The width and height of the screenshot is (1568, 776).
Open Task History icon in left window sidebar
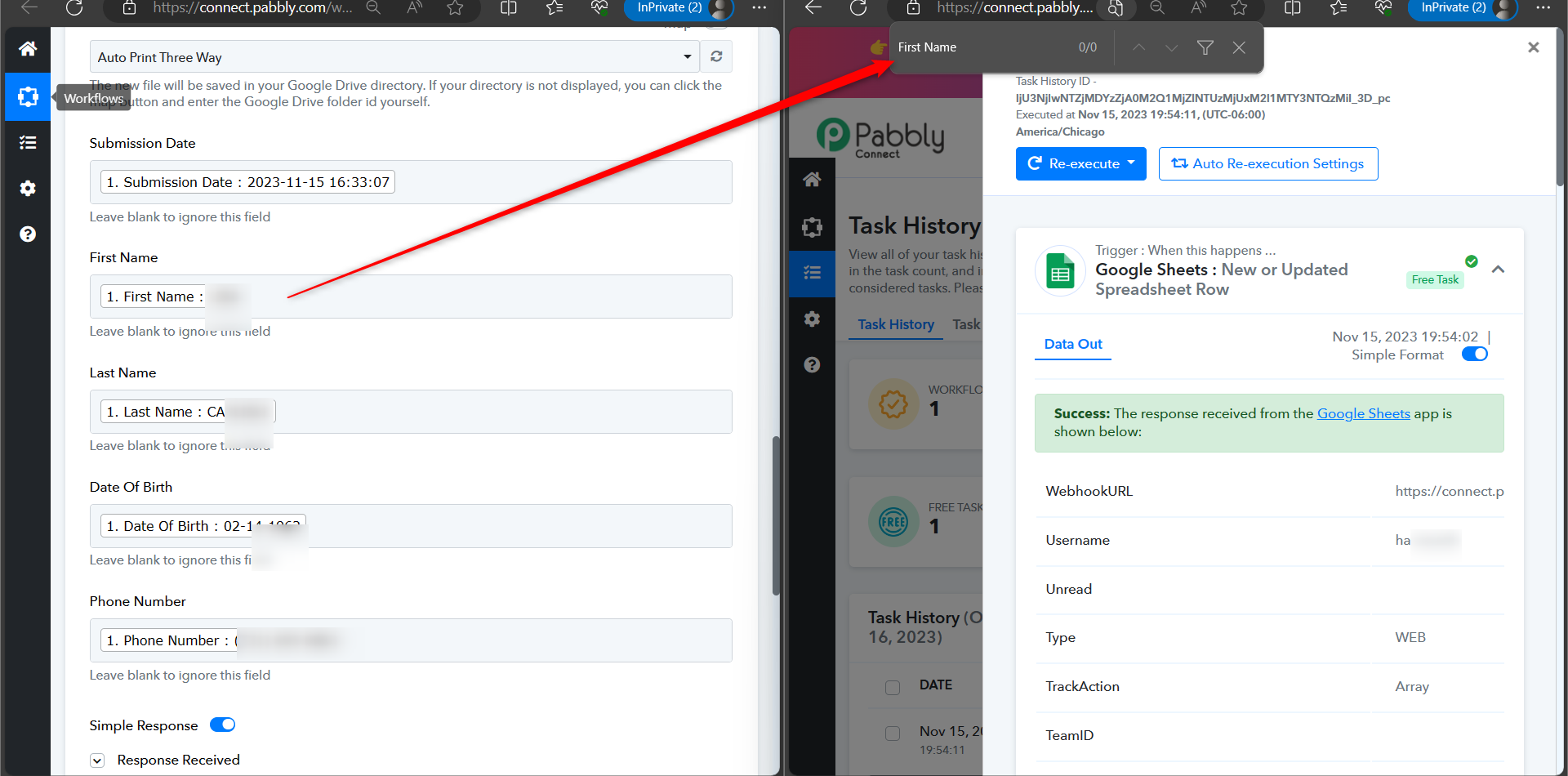[x=28, y=142]
